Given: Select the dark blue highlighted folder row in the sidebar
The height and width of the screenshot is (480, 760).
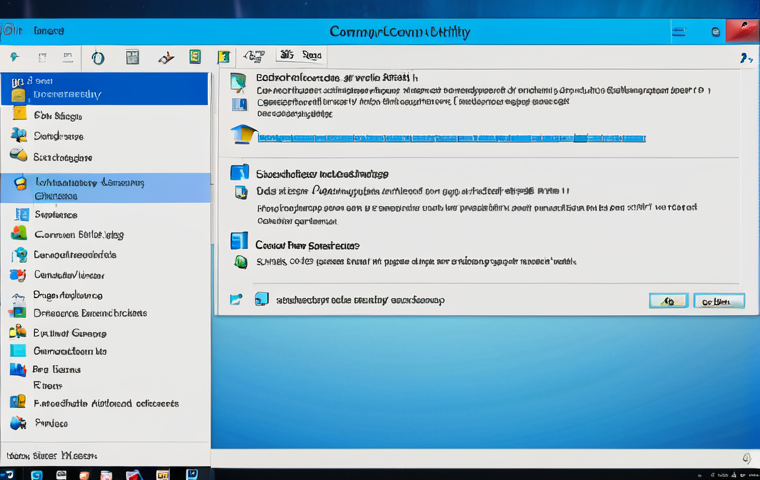Looking at the screenshot, I should tap(105, 89).
